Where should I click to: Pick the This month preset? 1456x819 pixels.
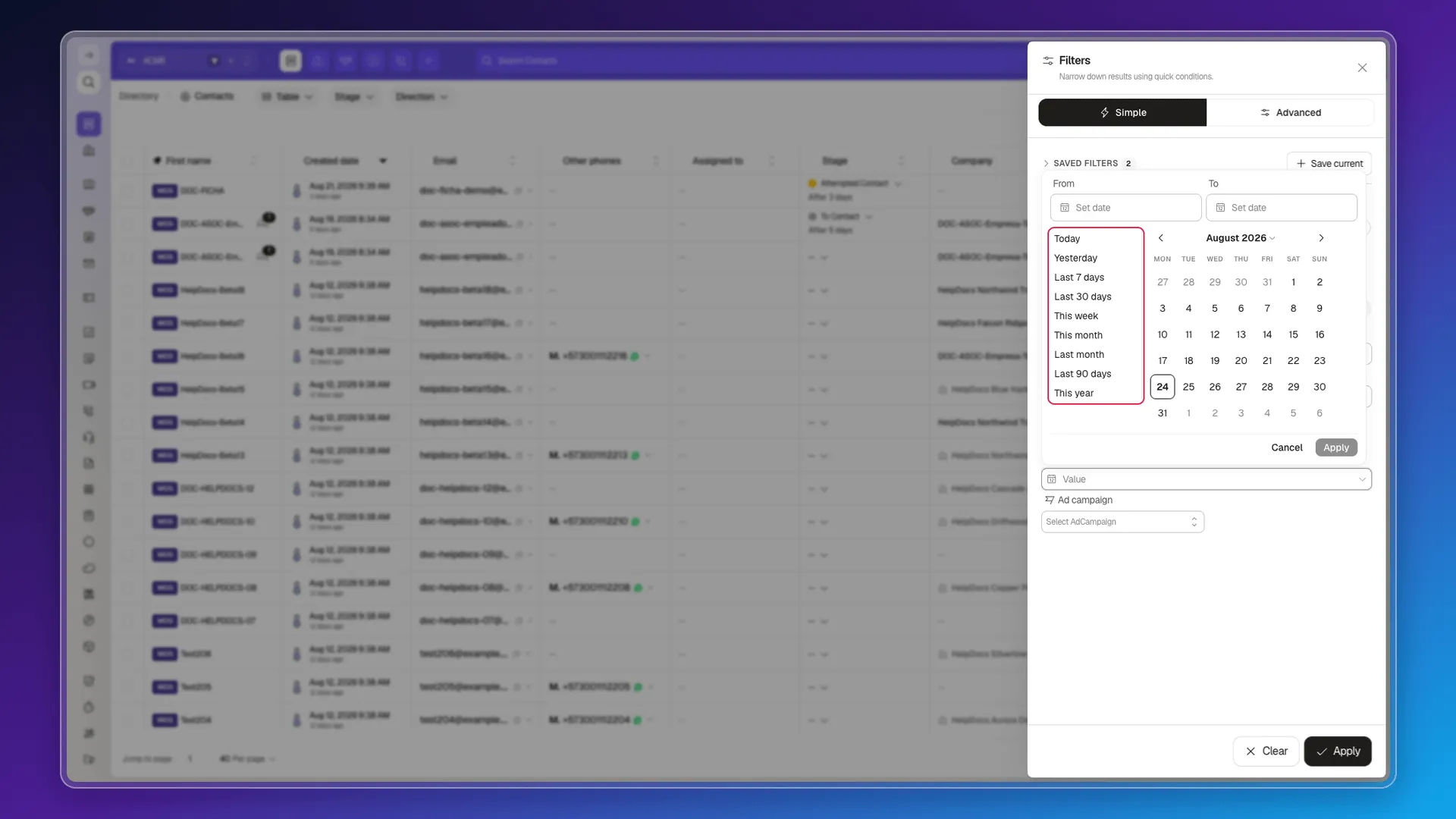[x=1078, y=335]
